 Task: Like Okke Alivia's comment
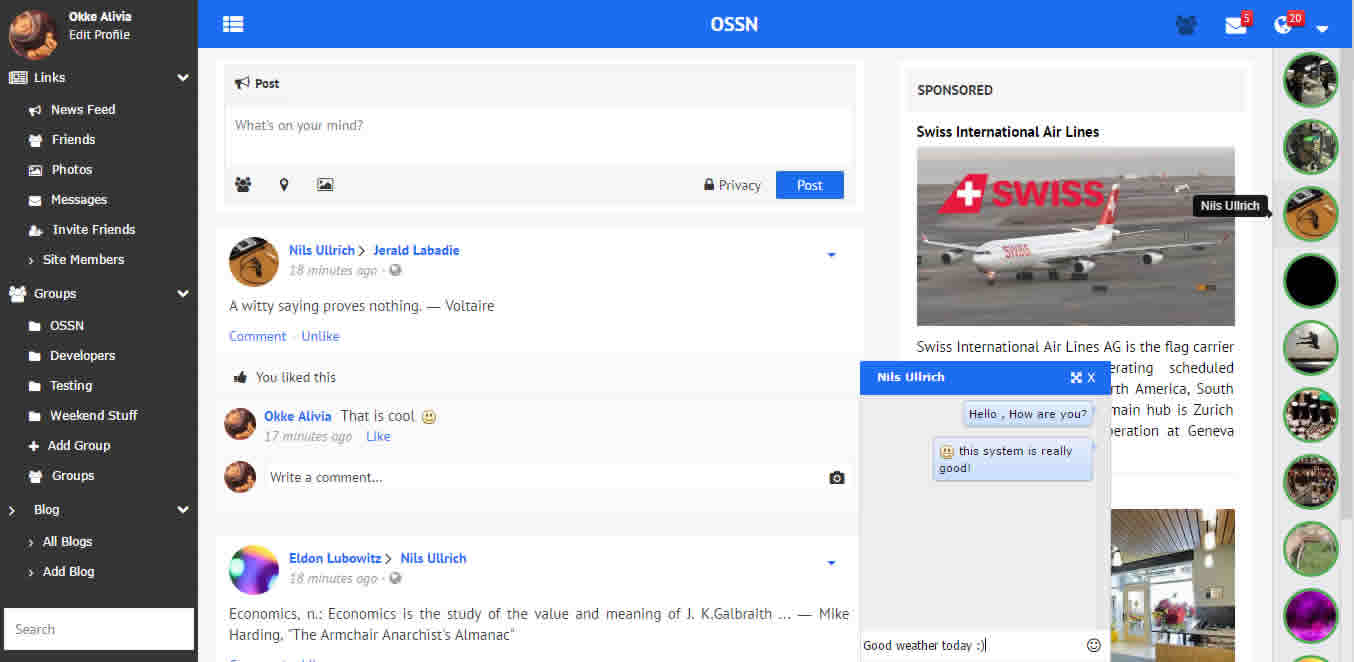pos(378,437)
